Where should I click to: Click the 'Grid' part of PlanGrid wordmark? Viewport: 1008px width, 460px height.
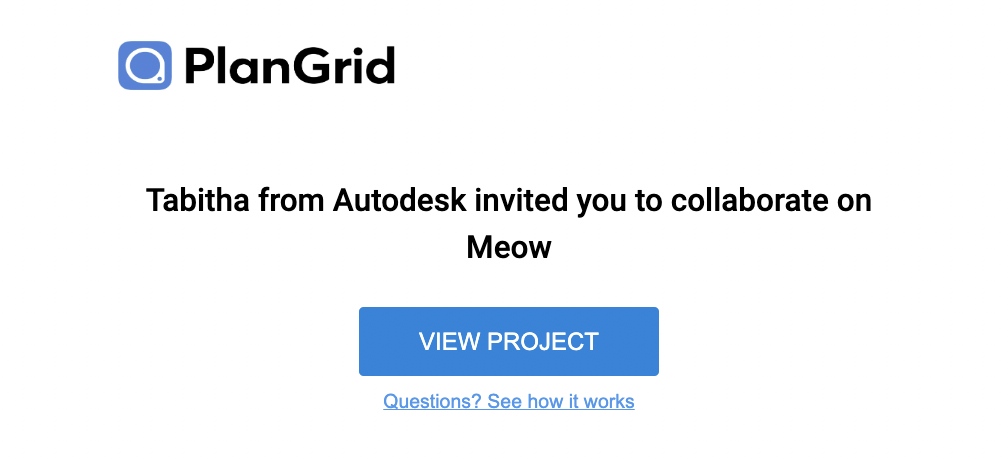click(x=346, y=66)
